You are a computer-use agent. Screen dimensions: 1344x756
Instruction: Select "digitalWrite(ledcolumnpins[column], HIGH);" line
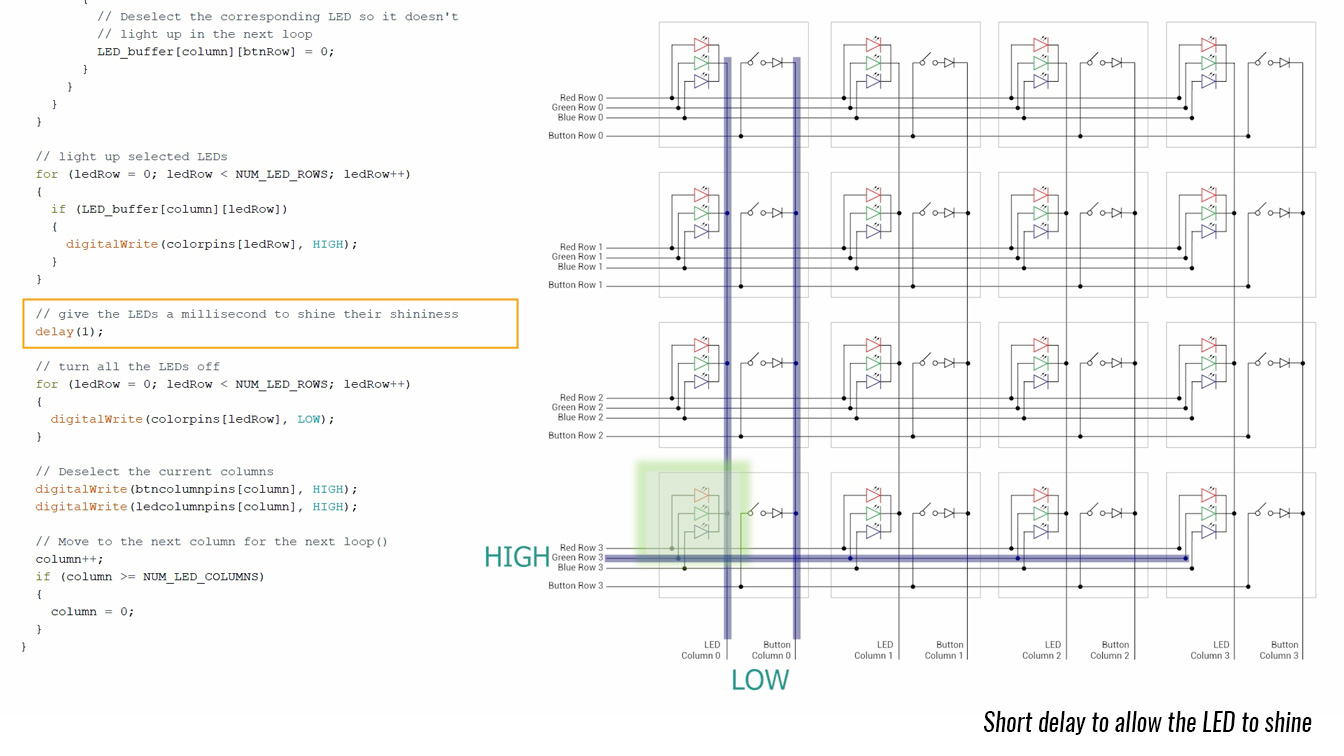point(196,507)
